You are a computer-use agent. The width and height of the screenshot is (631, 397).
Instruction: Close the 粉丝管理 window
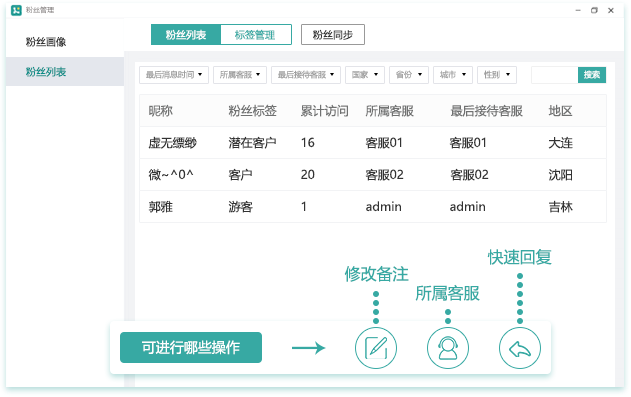(x=610, y=10)
